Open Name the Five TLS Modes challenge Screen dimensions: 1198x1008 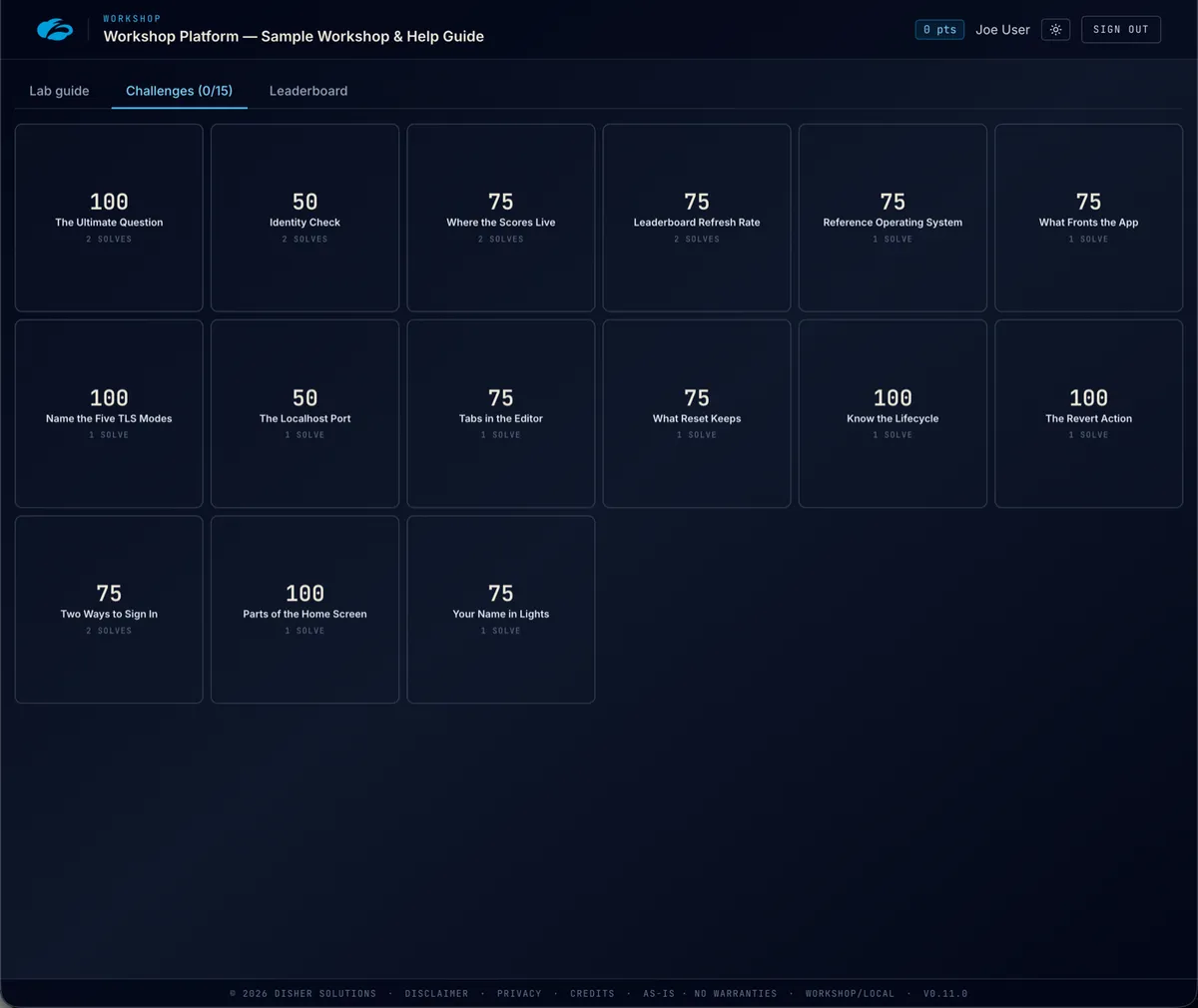click(x=109, y=413)
